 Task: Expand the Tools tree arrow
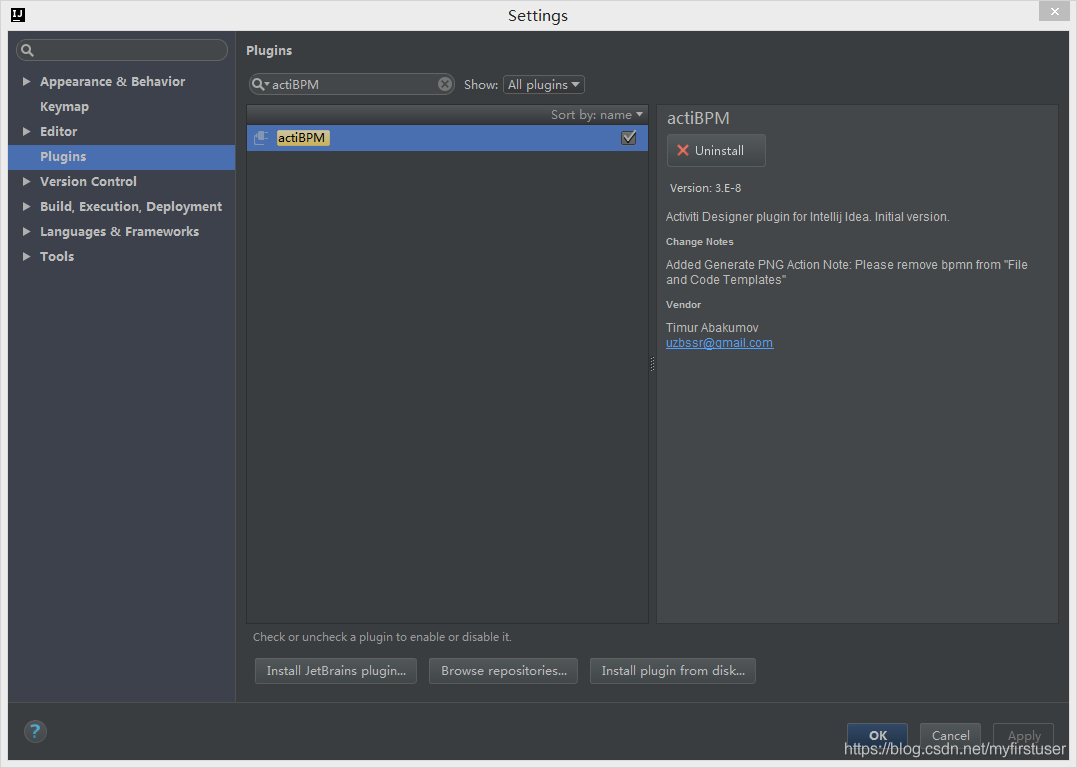pos(26,256)
